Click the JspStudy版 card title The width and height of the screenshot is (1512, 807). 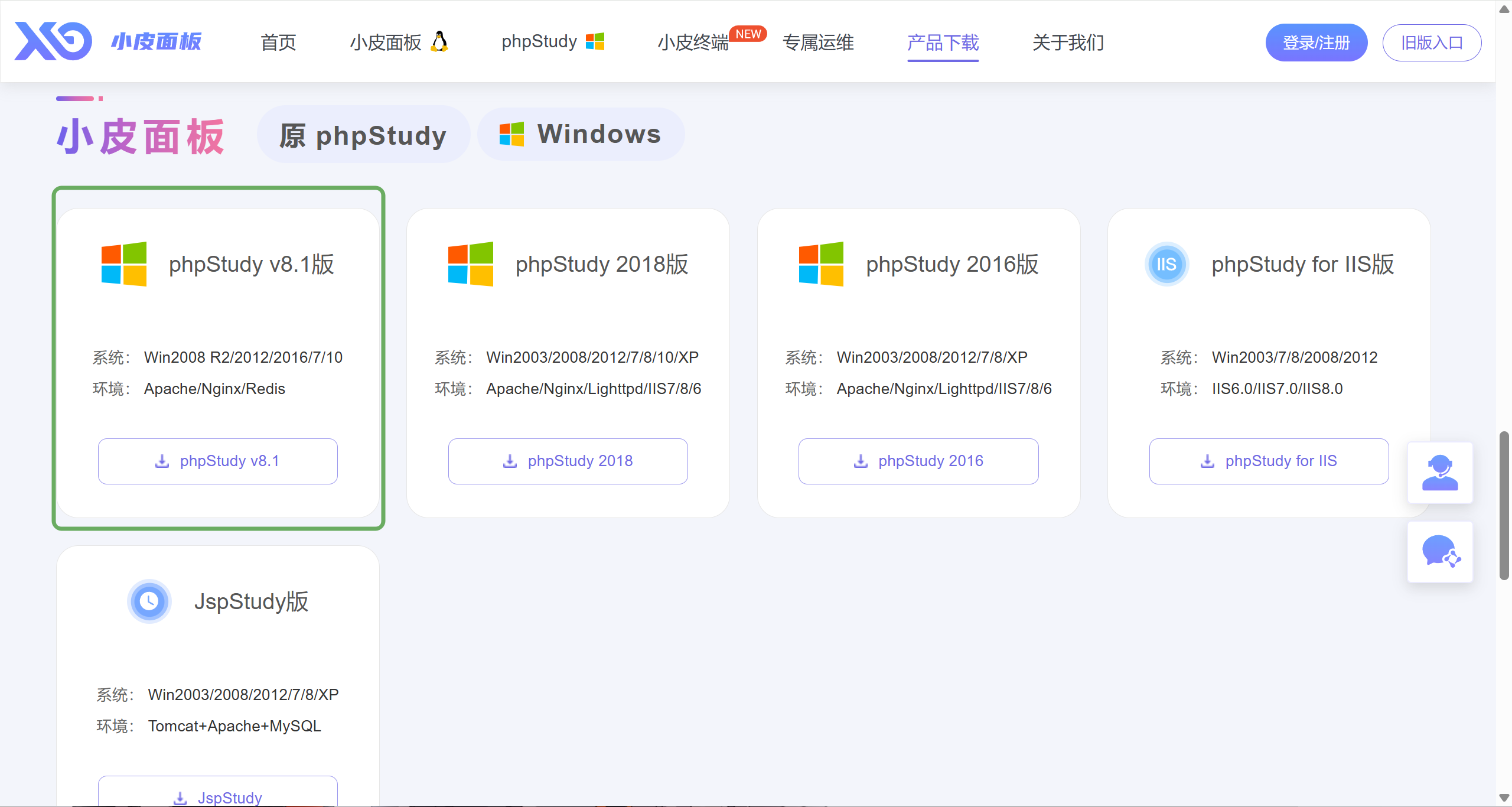pyautogui.click(x=252, y=601)
